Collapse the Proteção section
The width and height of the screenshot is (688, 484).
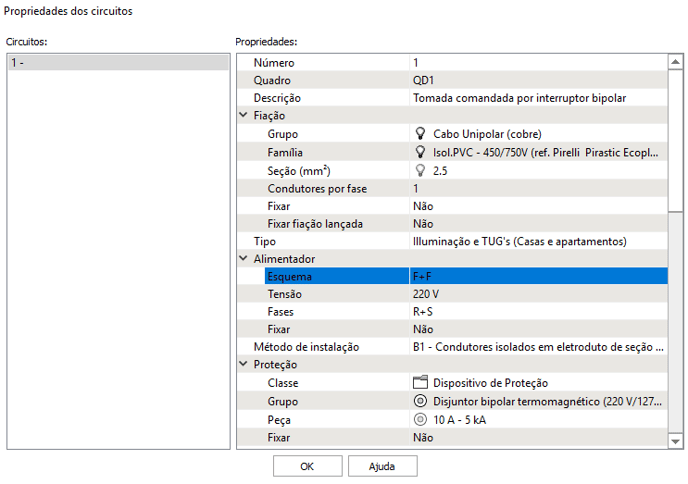243,365
